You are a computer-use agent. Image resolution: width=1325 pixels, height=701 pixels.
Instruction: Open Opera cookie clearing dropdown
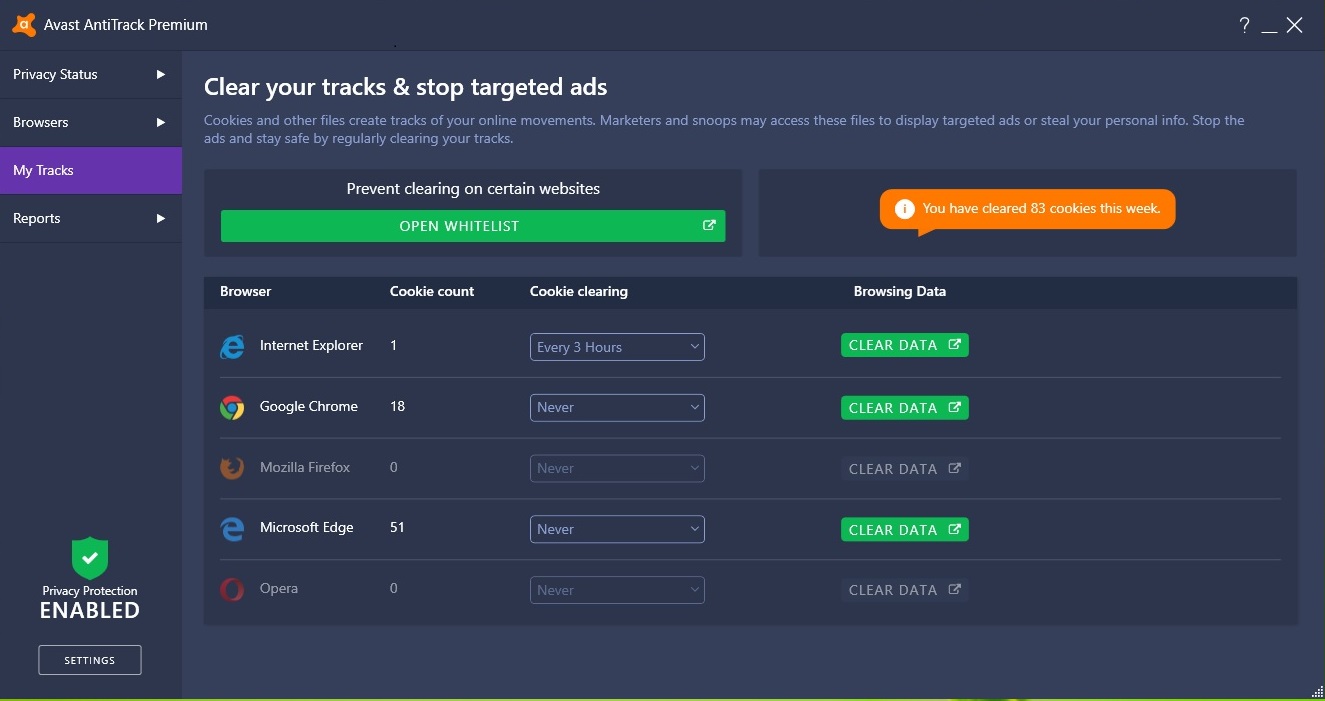point(617,590)
